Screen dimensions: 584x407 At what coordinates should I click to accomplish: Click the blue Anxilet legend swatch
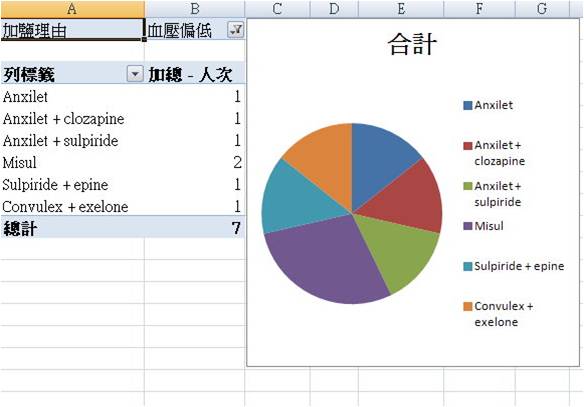coord(467,105)
